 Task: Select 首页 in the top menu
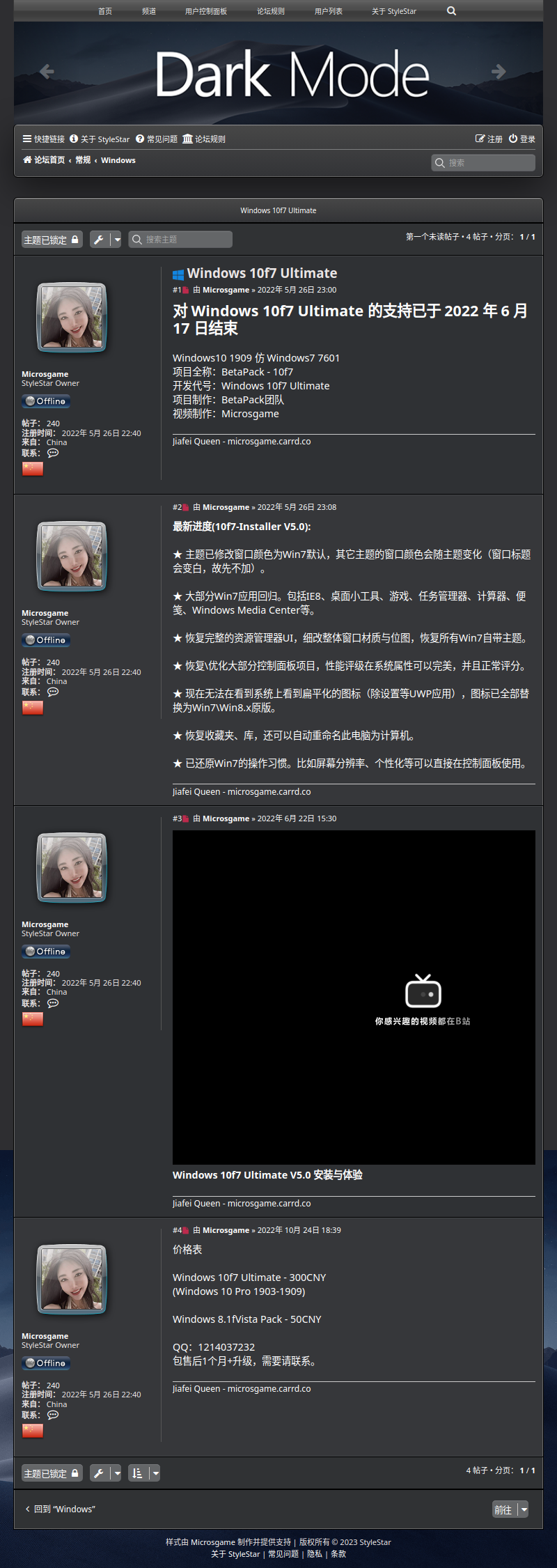[105, 11]
